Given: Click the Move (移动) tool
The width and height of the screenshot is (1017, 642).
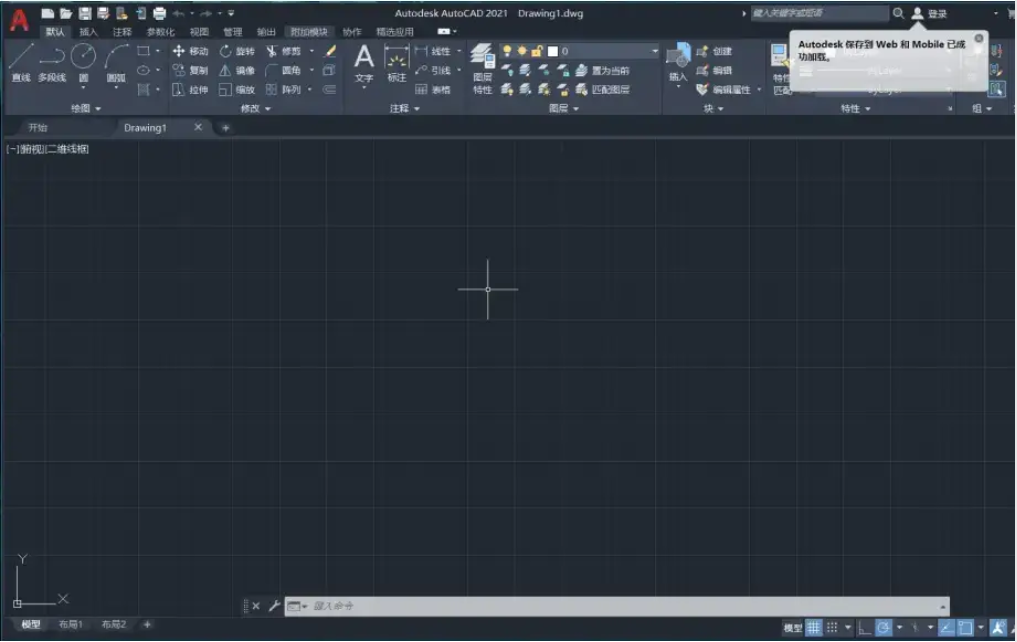Looking at the screenshot, I should pyautogui.click(x=190, y=51).
